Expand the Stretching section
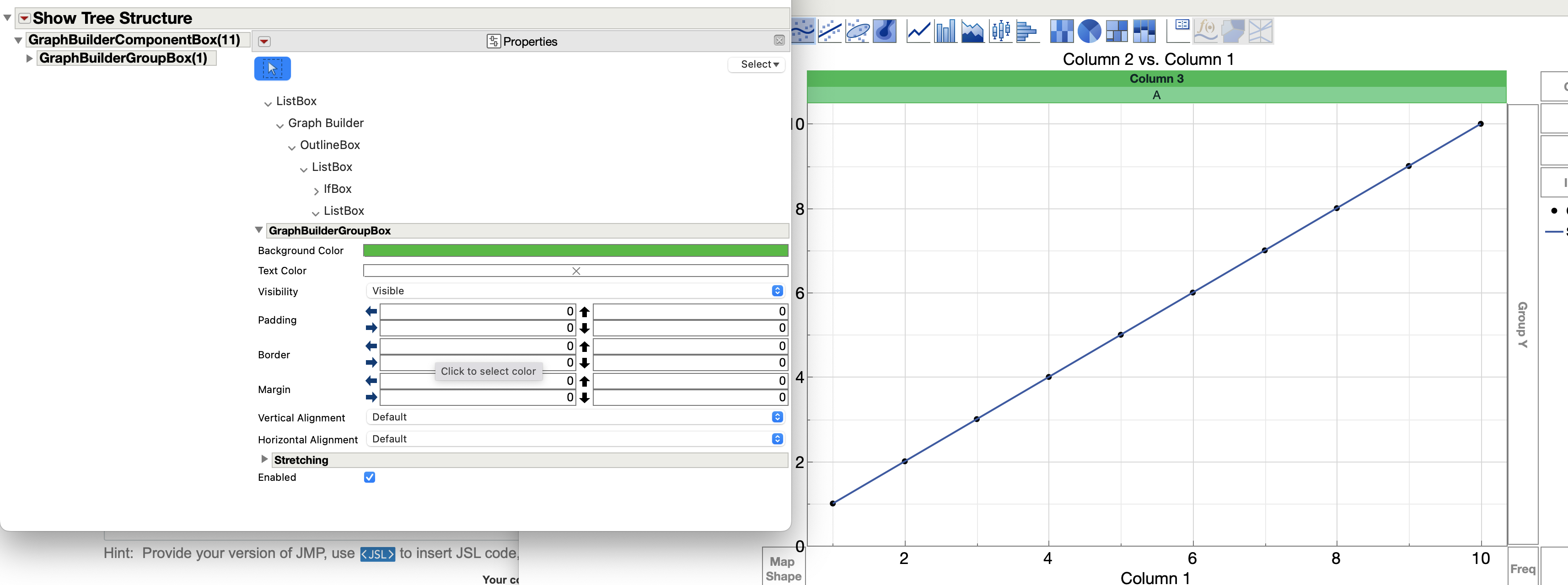The width and height of the screenshot is (1568, 585). click(264, 460)
